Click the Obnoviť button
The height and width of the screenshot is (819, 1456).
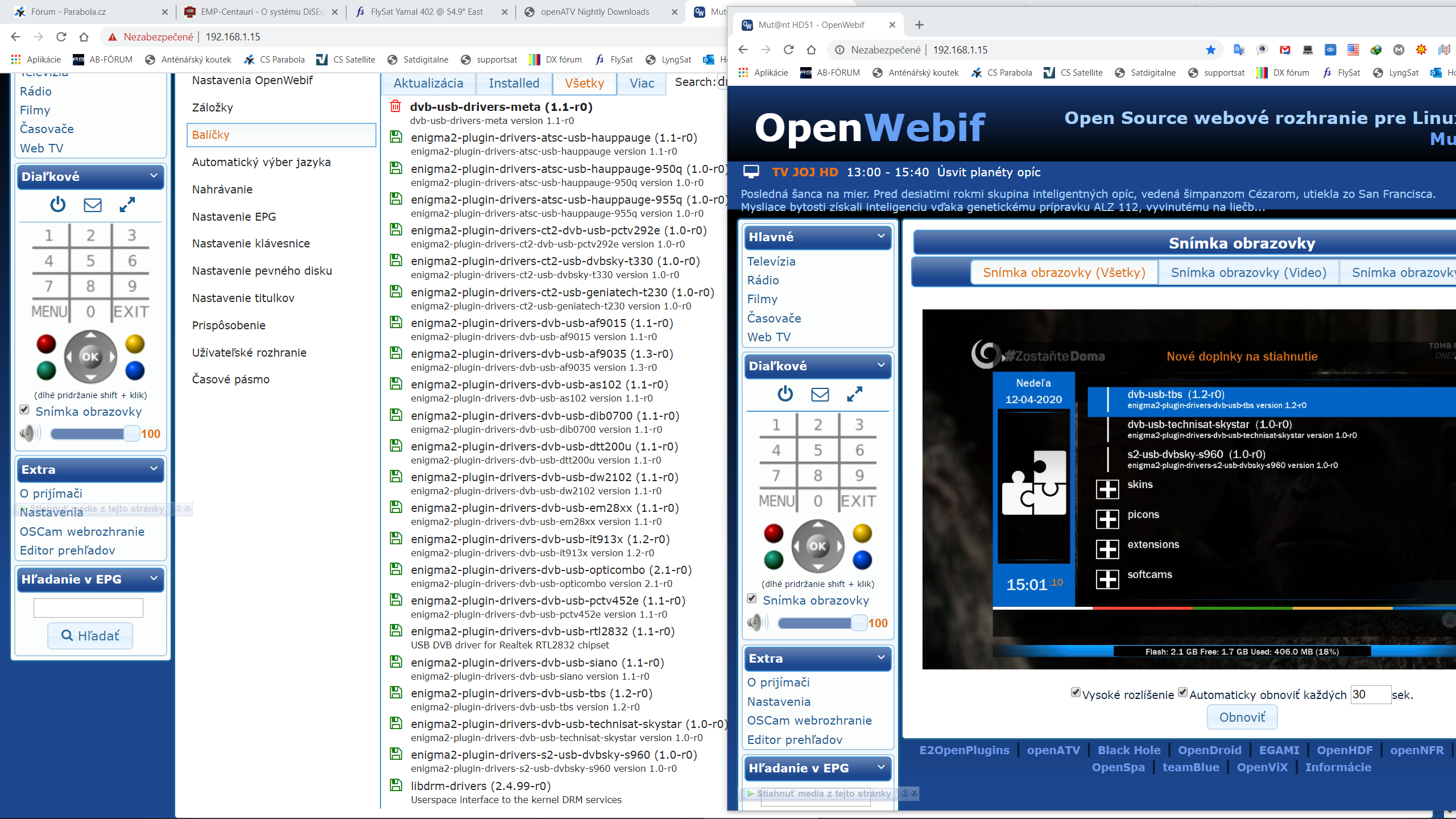pyautogui.click(x=1242, y=717)
